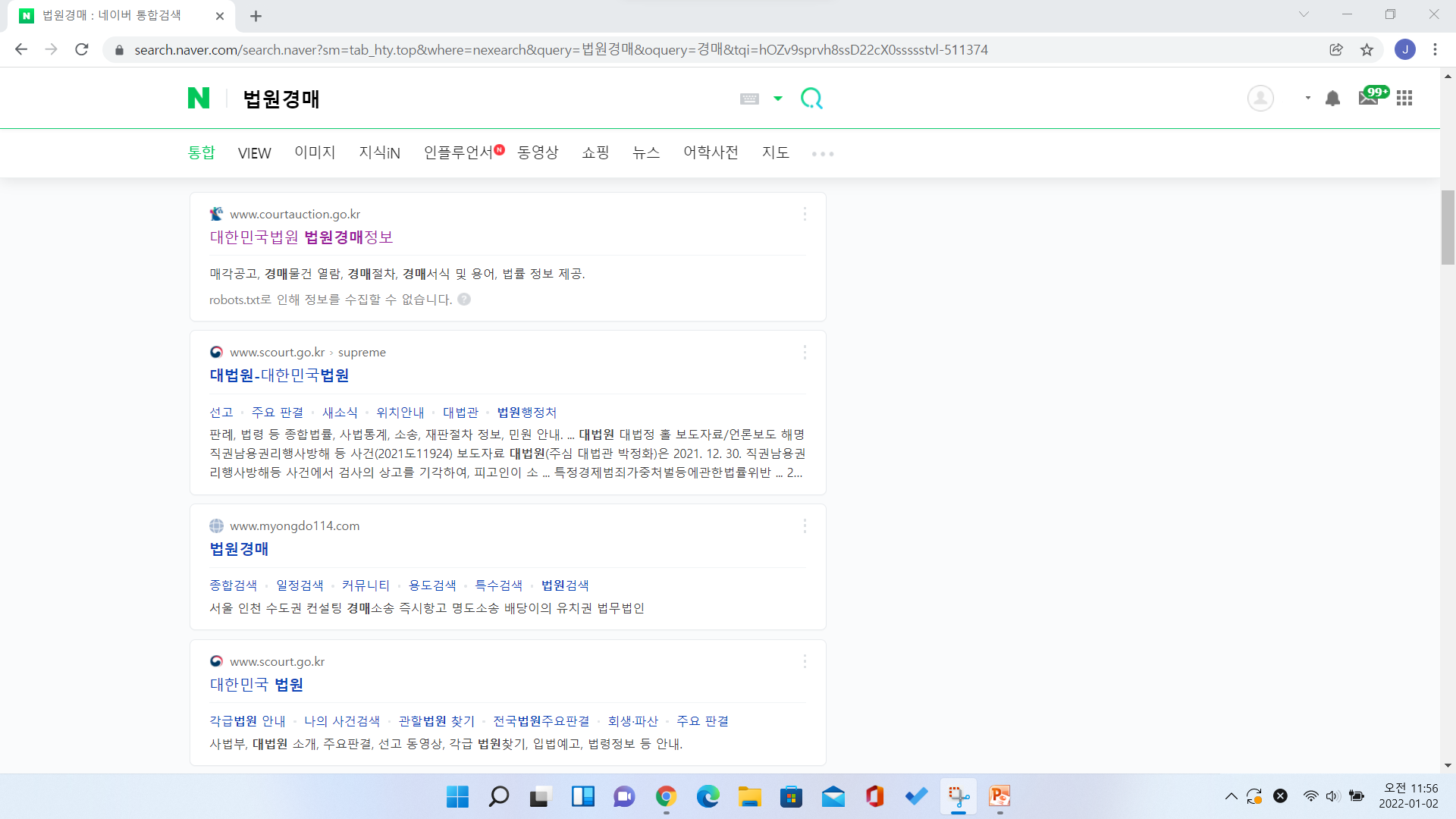Select the 통합 search tab

202,152
